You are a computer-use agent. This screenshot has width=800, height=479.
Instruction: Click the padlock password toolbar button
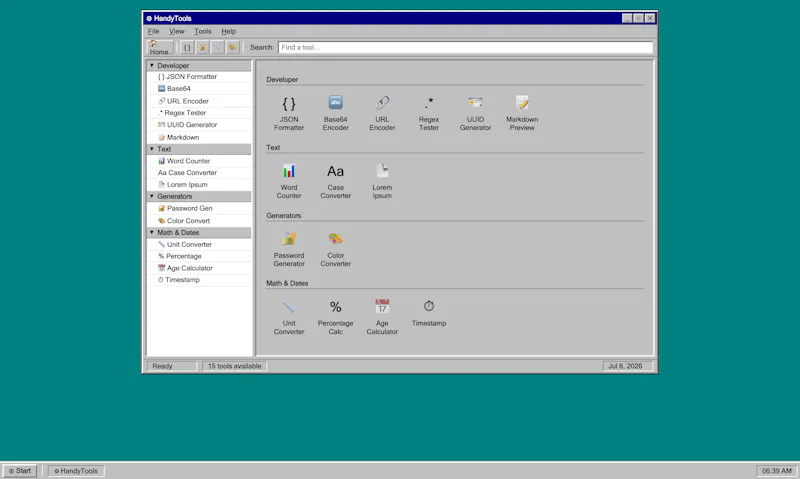203,47
